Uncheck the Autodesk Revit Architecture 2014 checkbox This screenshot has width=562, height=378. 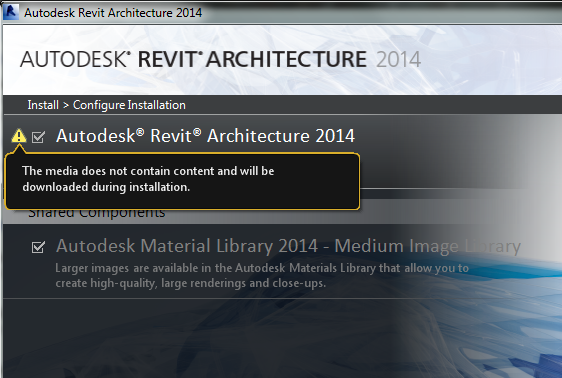(38, 137)
